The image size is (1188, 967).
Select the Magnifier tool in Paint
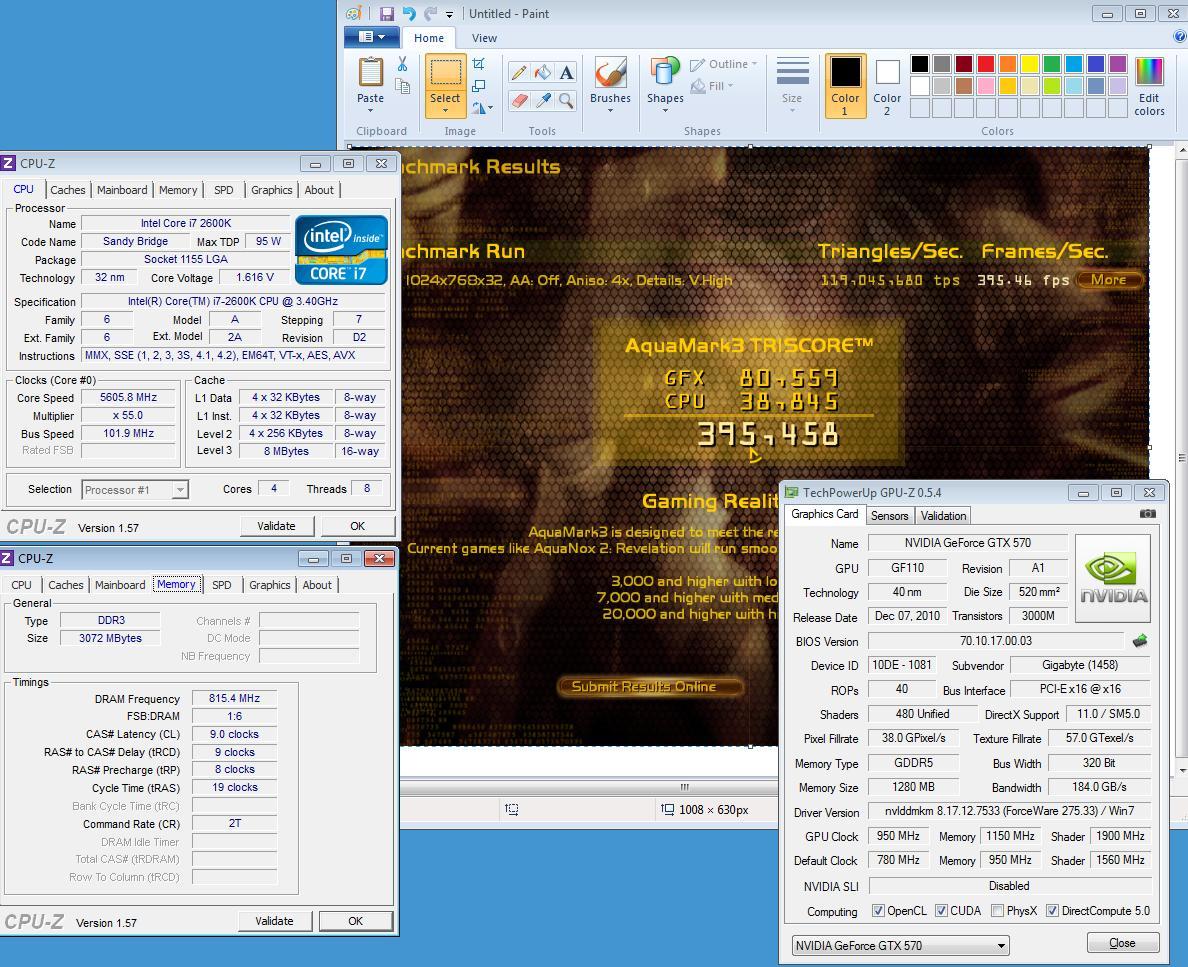pyautogui.click(x=566, y=100)
